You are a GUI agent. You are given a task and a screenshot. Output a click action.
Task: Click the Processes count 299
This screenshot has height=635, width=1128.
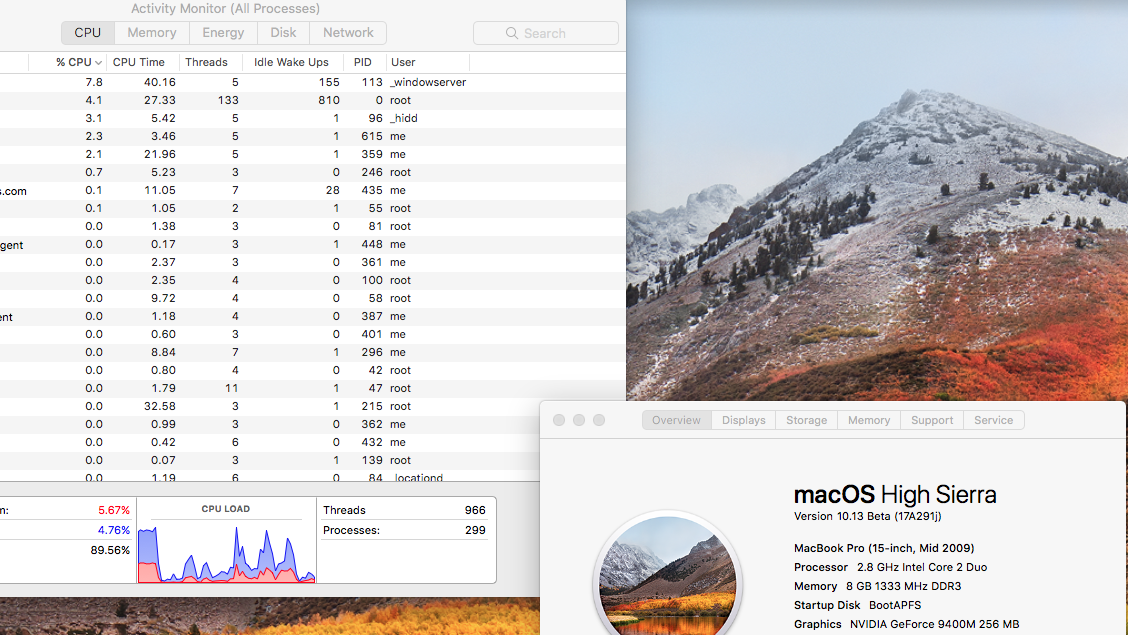(475, 530)
